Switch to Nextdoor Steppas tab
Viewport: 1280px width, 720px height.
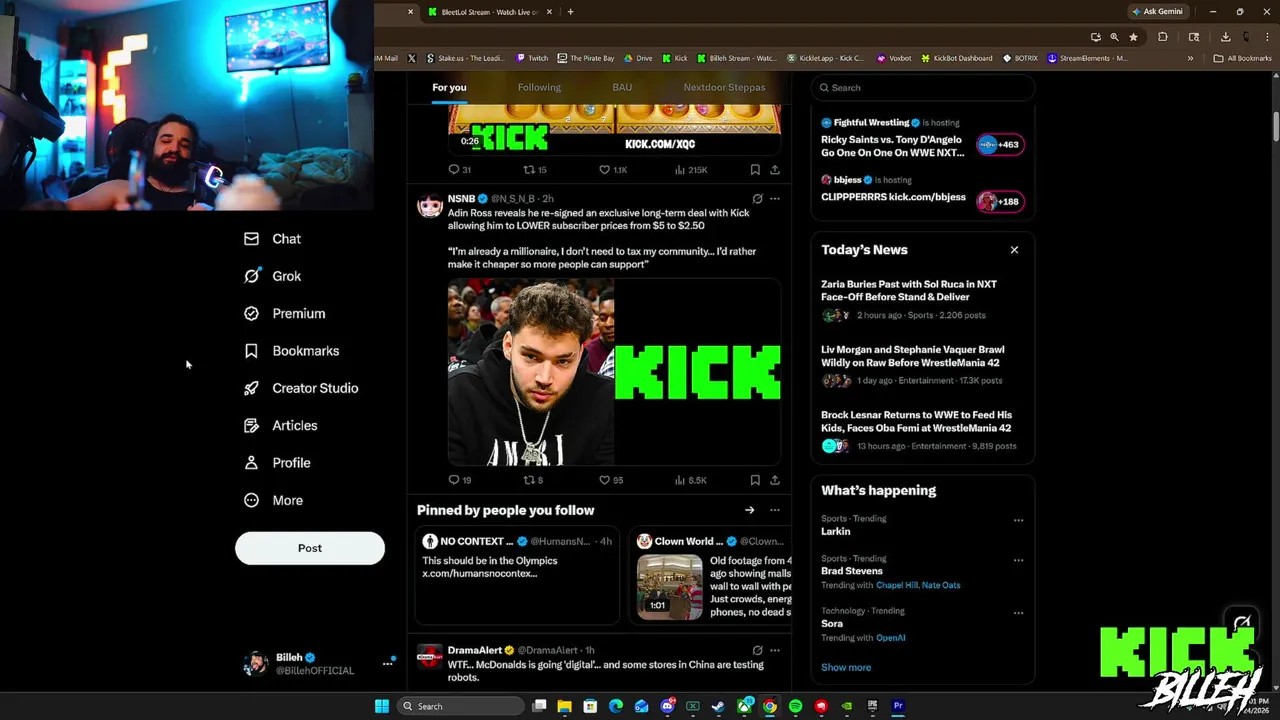724,87
